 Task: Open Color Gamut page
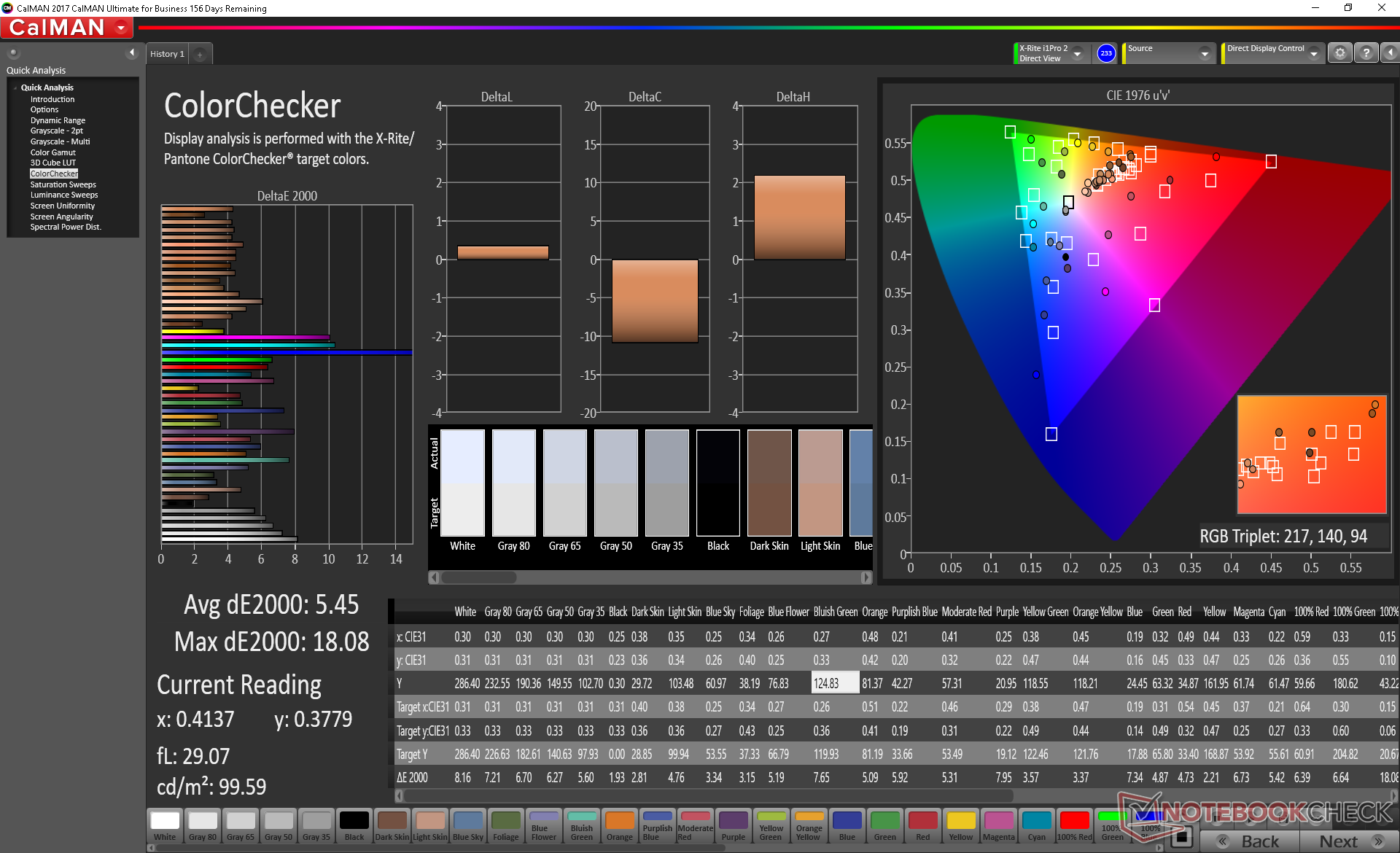pos(52,152)
